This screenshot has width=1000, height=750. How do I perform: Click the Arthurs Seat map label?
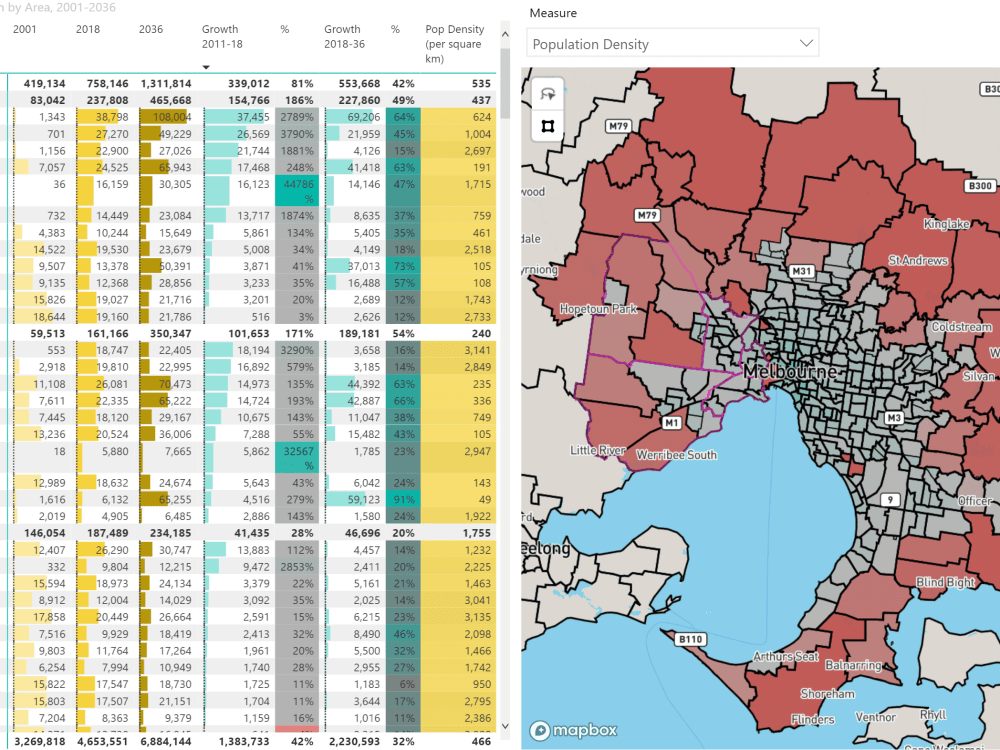coord(786,656)
